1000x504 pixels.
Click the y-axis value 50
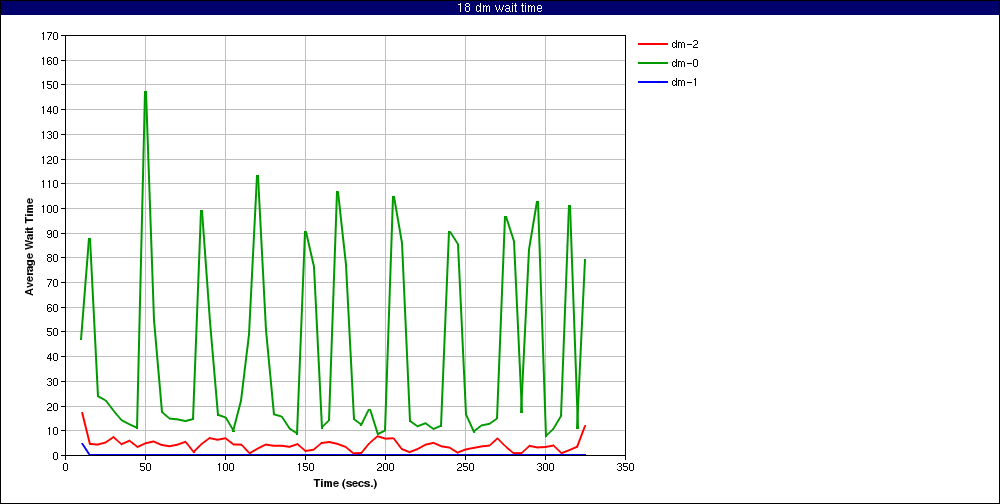point(51,332)
